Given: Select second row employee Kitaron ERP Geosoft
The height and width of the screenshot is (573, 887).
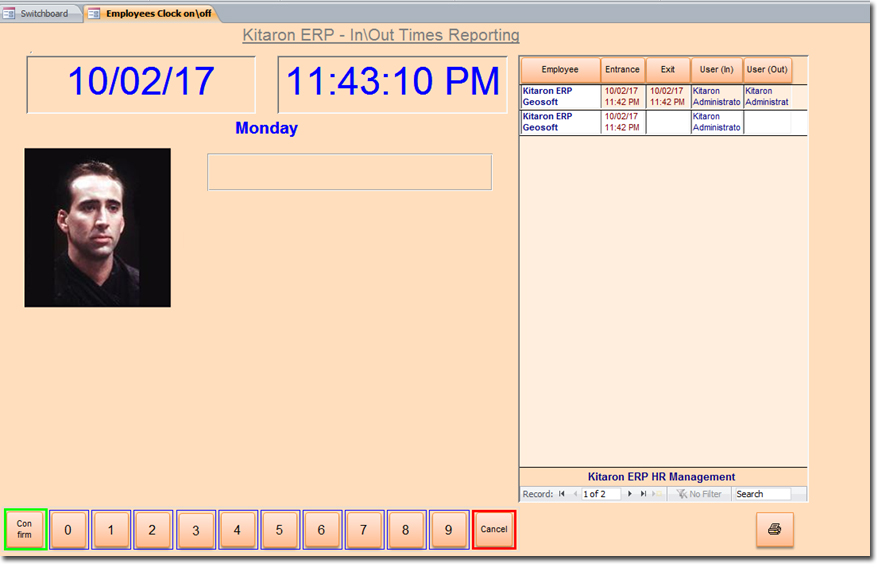Looking at the screenshot, I should [560, 122].
